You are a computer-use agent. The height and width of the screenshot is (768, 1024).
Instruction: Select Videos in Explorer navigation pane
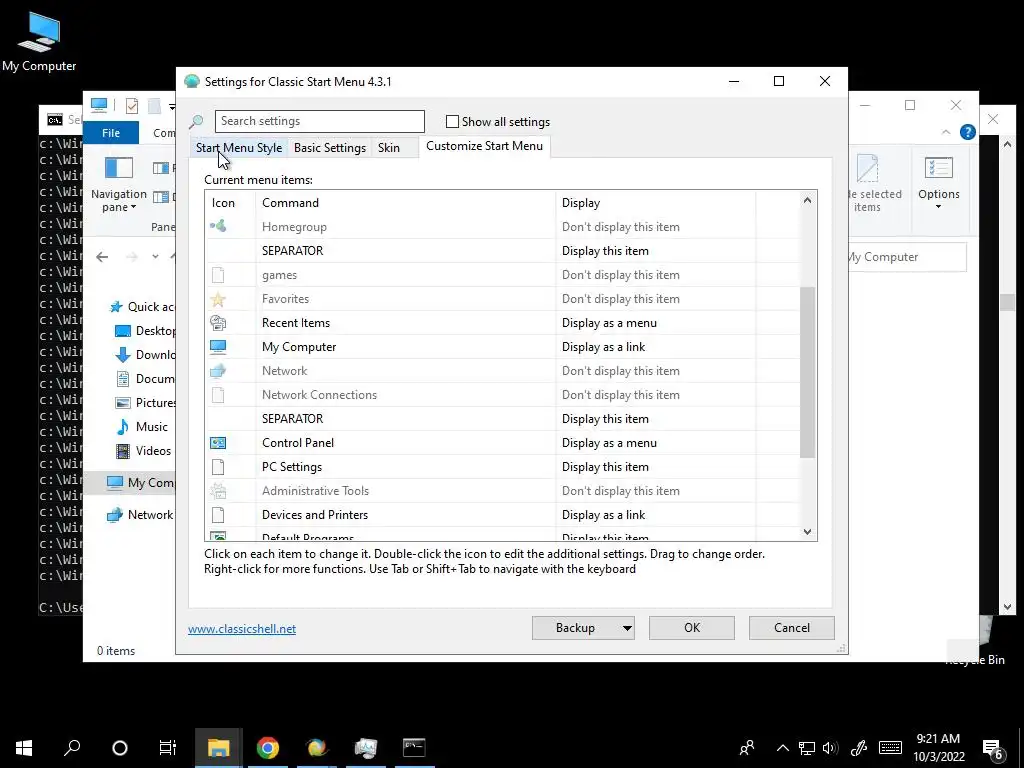click(153, 451)
